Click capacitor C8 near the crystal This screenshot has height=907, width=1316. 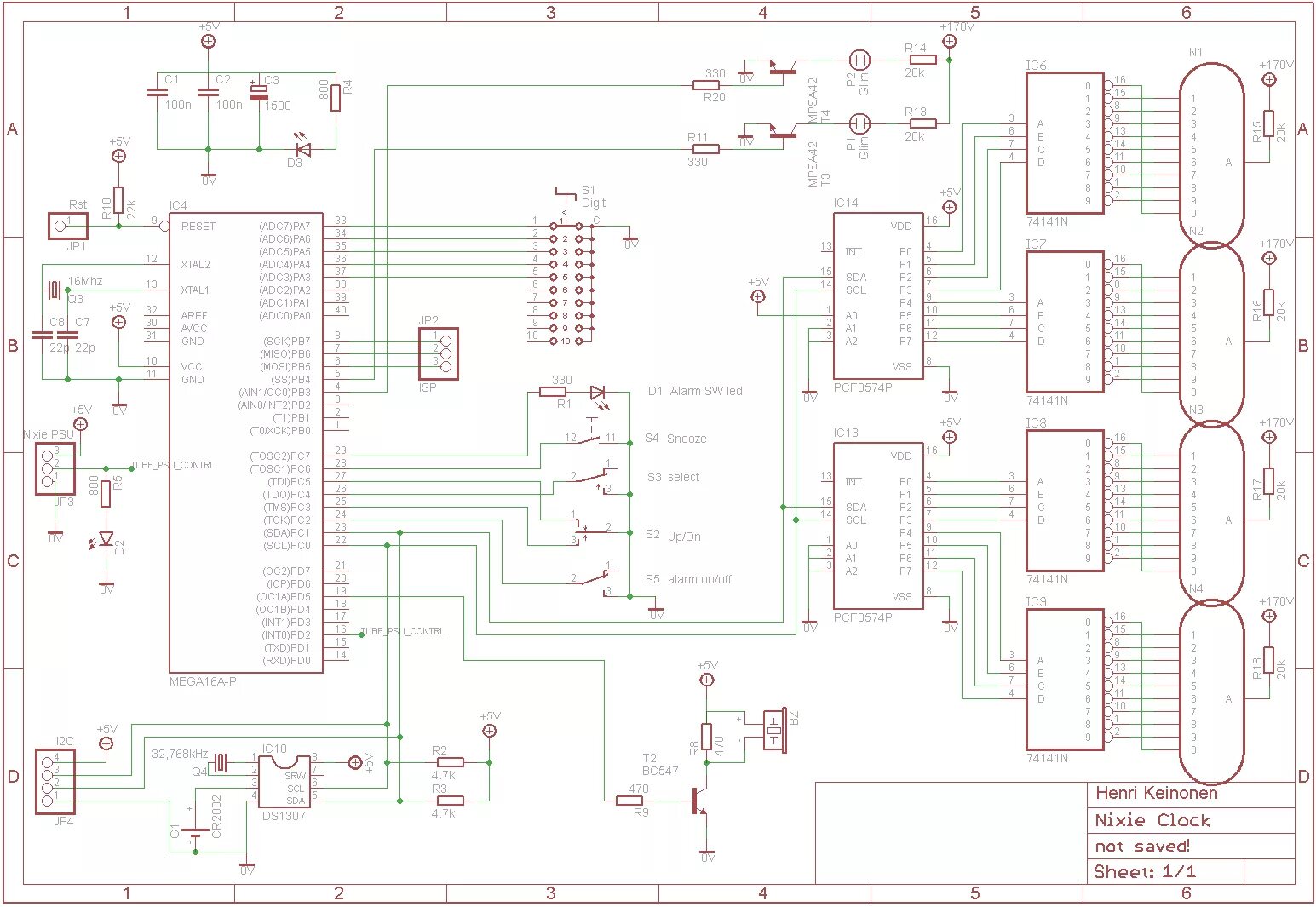pyautogui.click(x=42, y=336)
